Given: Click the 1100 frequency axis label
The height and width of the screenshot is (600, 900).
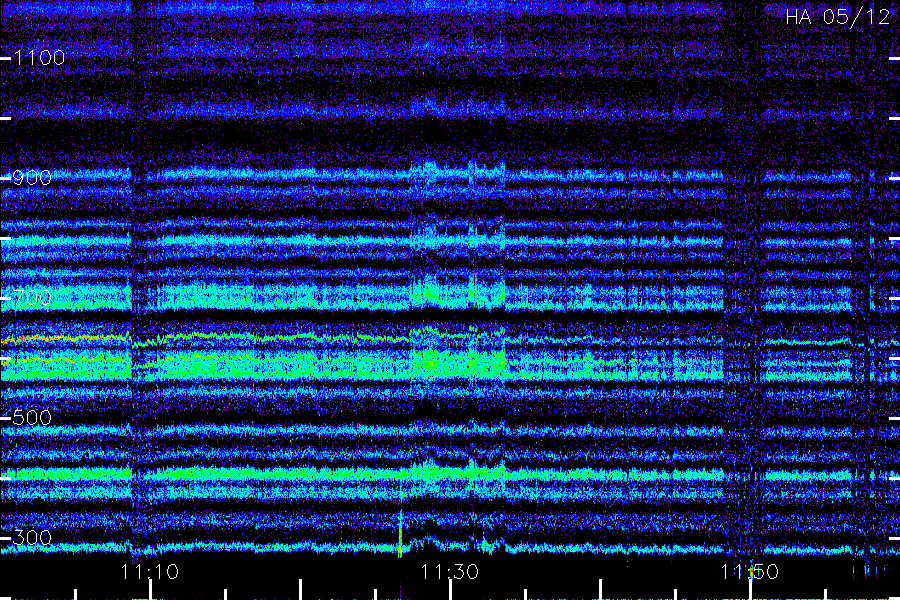Looking at the screenshot, I should (39, 57).
